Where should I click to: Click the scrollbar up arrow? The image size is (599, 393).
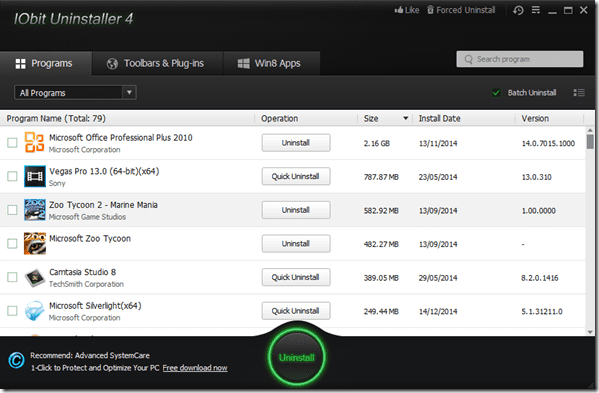pyautogui.click(x=590, y=130)
